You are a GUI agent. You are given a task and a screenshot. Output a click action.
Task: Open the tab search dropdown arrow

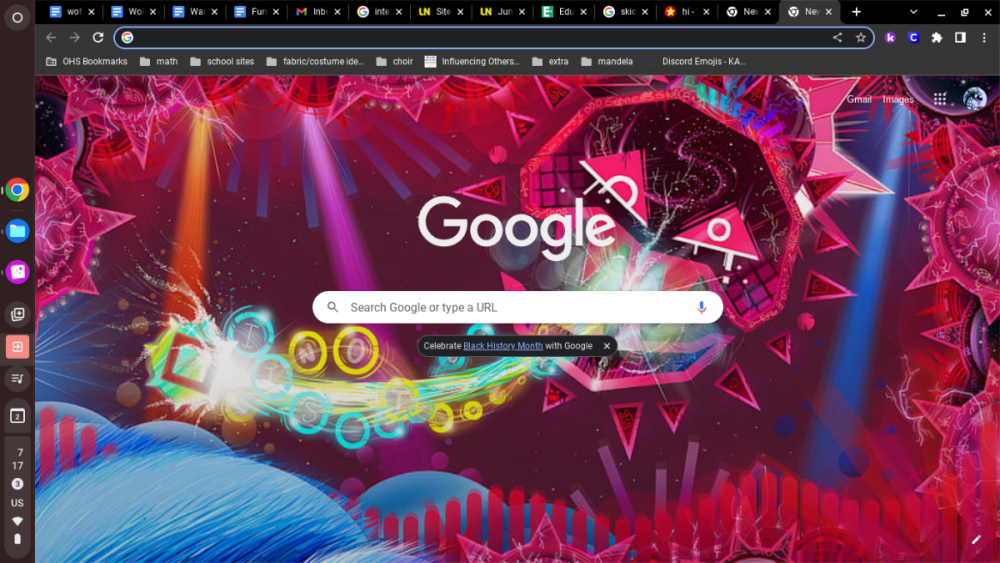pyautogui.click(x=913, y=12)
